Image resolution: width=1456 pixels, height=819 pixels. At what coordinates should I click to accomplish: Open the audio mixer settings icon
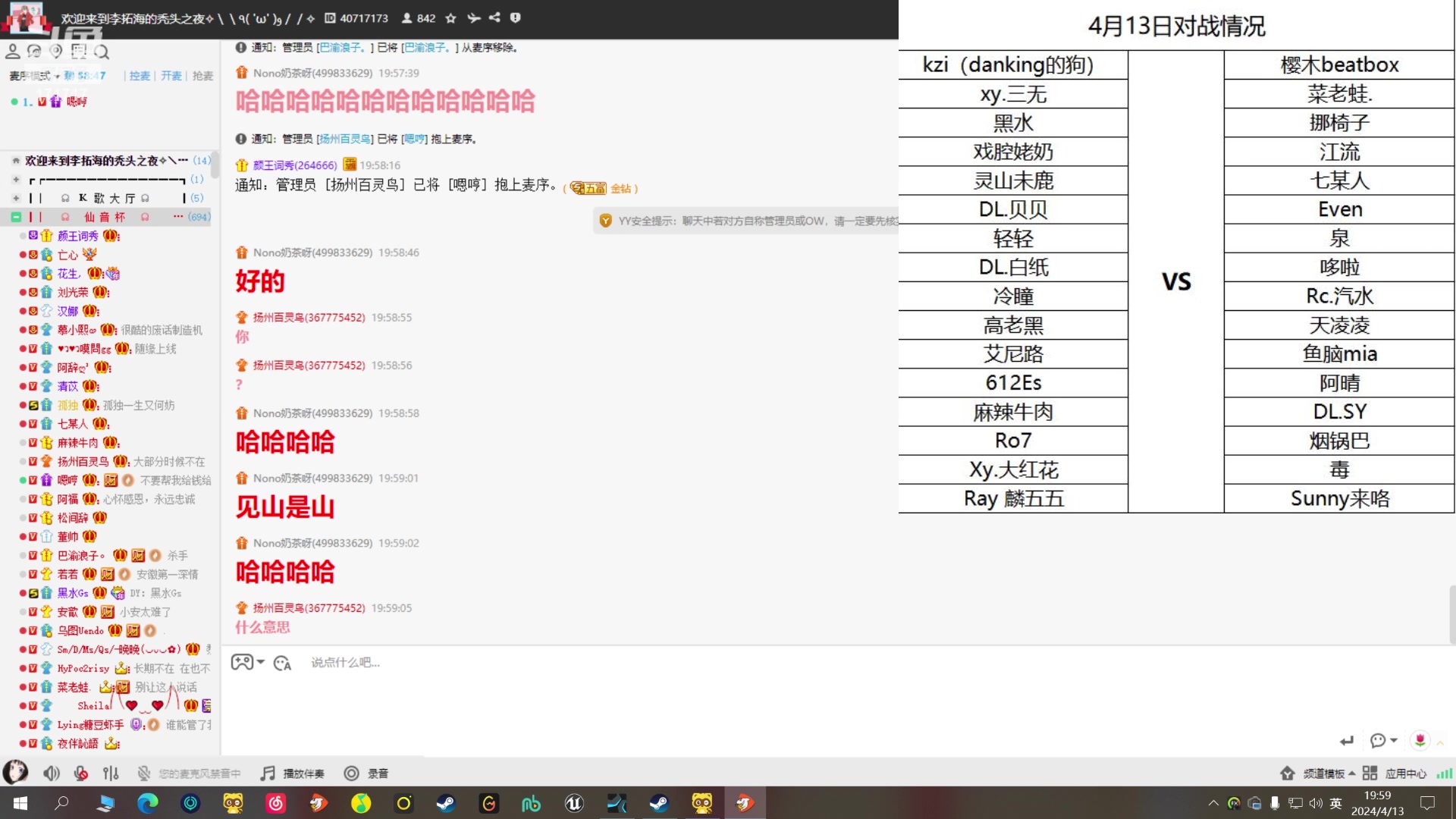click(111, 773)
